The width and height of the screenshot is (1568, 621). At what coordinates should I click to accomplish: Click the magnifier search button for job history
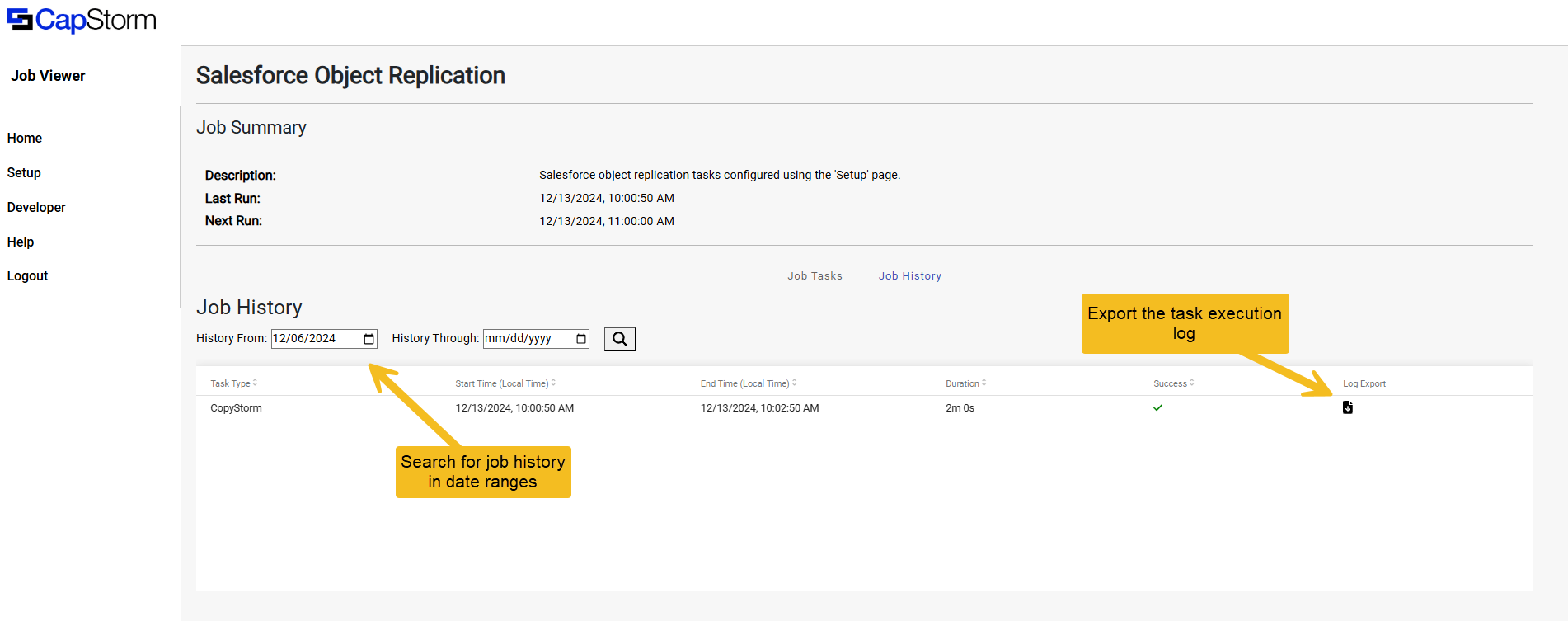620,339
